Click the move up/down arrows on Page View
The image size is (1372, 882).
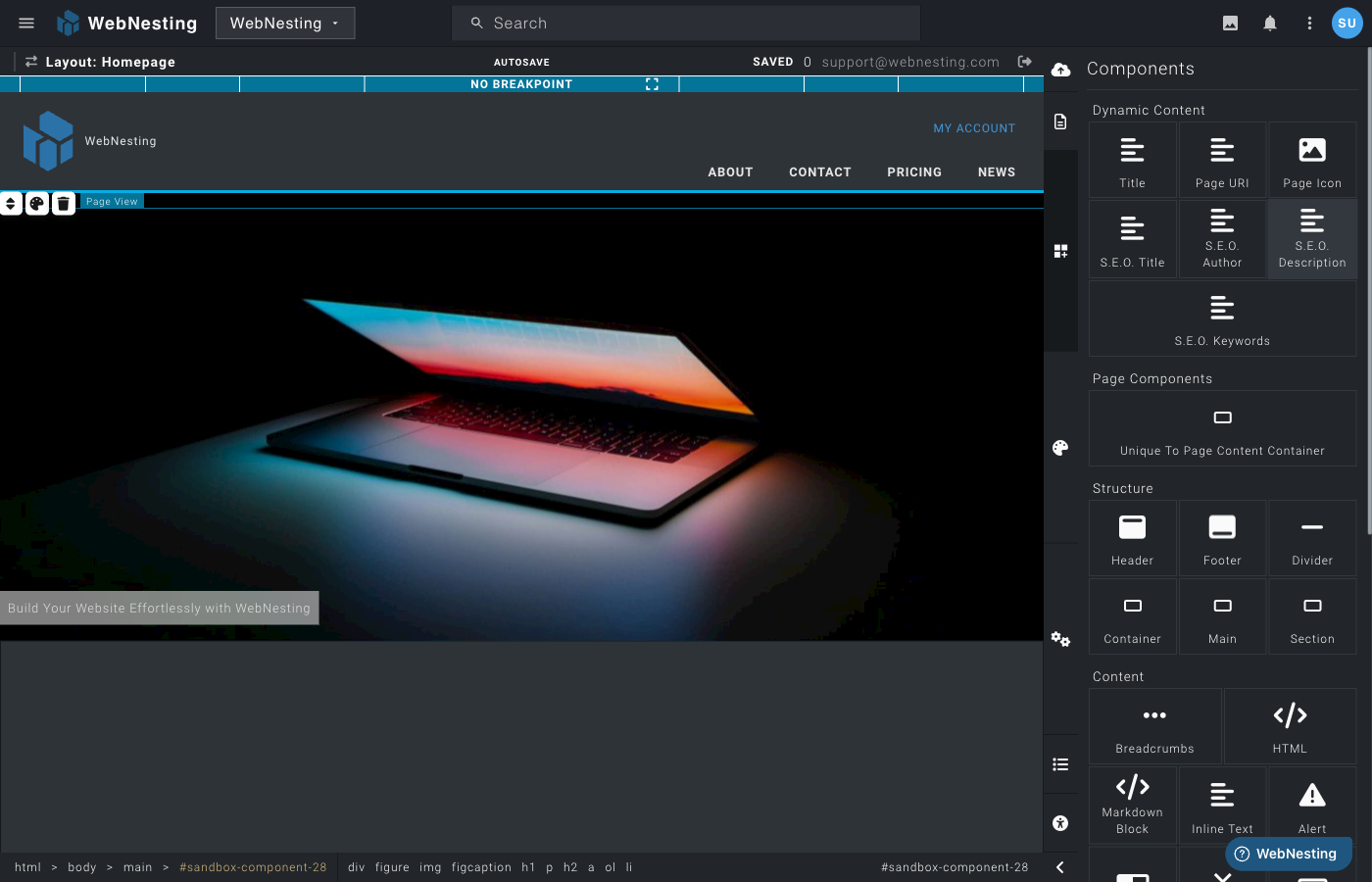pos(11,203)
